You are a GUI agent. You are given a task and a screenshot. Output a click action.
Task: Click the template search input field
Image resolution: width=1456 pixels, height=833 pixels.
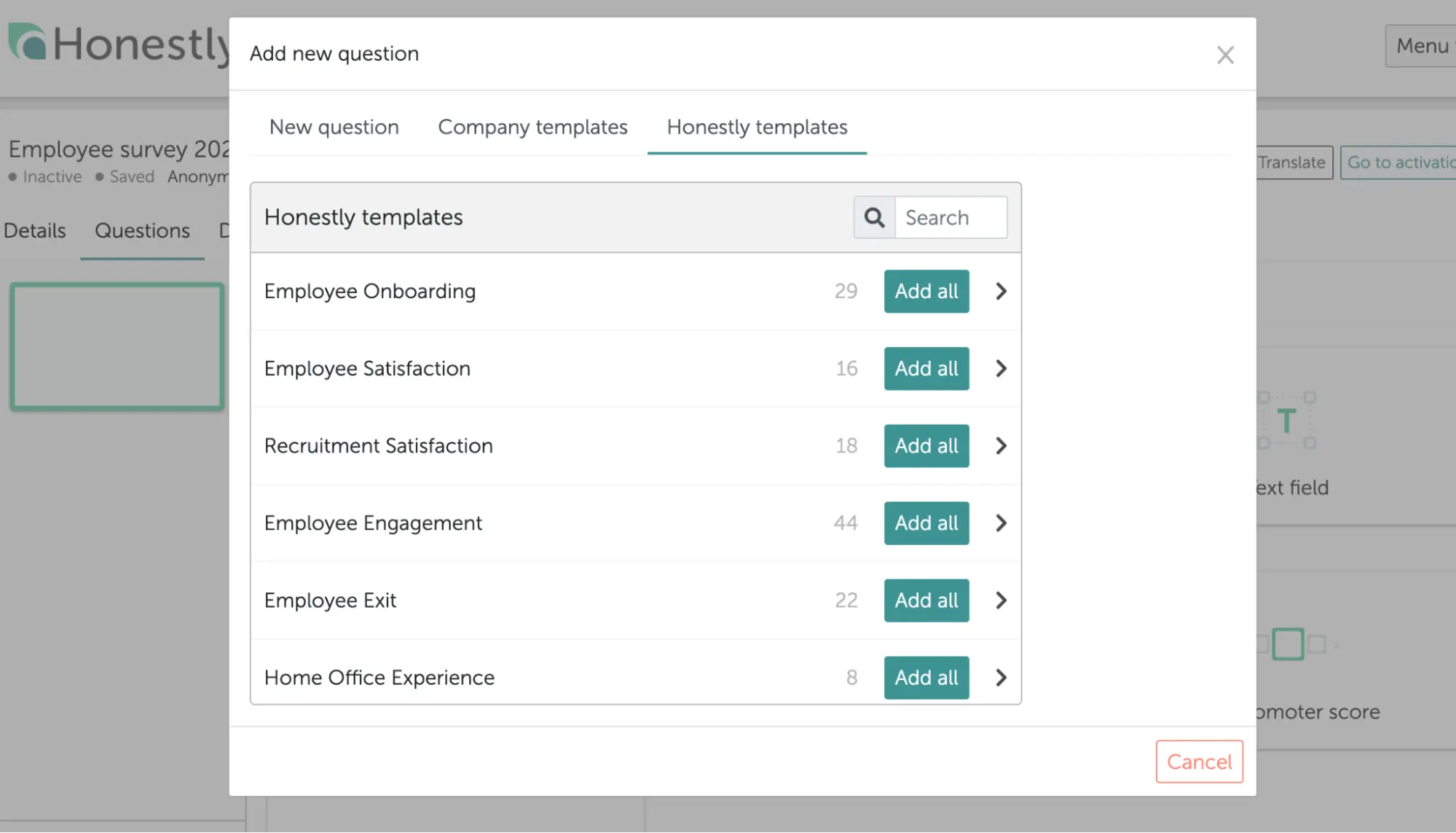coord(951,217)
